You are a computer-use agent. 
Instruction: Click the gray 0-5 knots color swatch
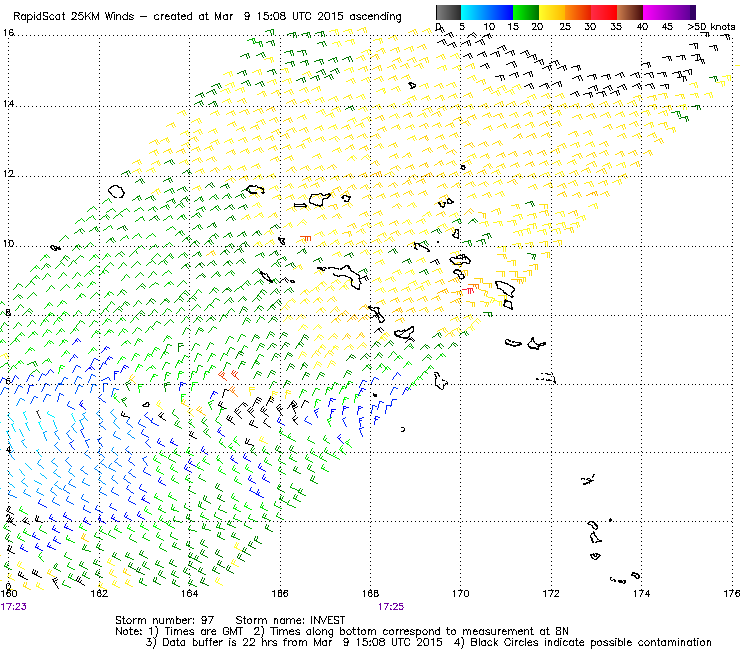tap(448, 12)
